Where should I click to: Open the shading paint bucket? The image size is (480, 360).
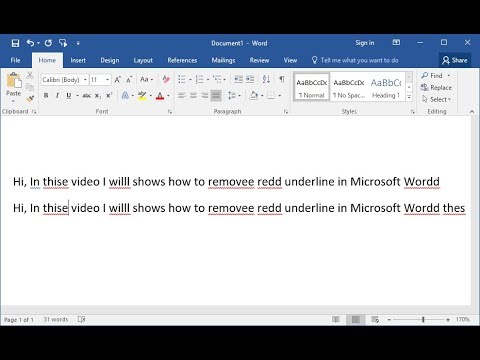pos(254,96)
